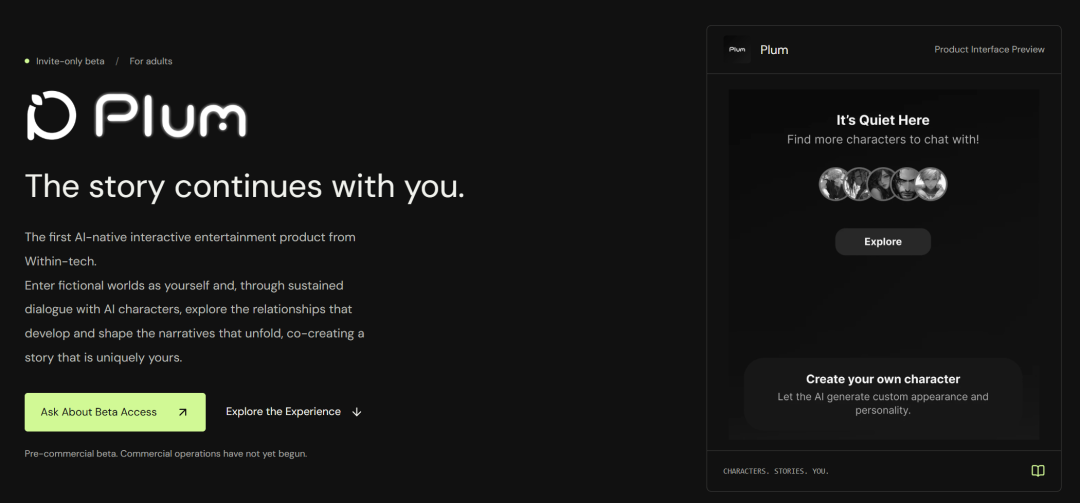This screenshot has height=503, width=1080.
Task: Open the green book icon in the preview footer
Action: [1038, 471]
